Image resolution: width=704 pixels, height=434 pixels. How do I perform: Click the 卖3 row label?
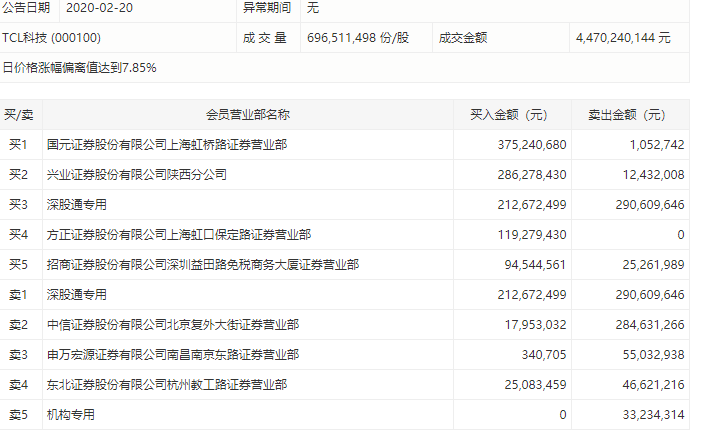[18, 355]
